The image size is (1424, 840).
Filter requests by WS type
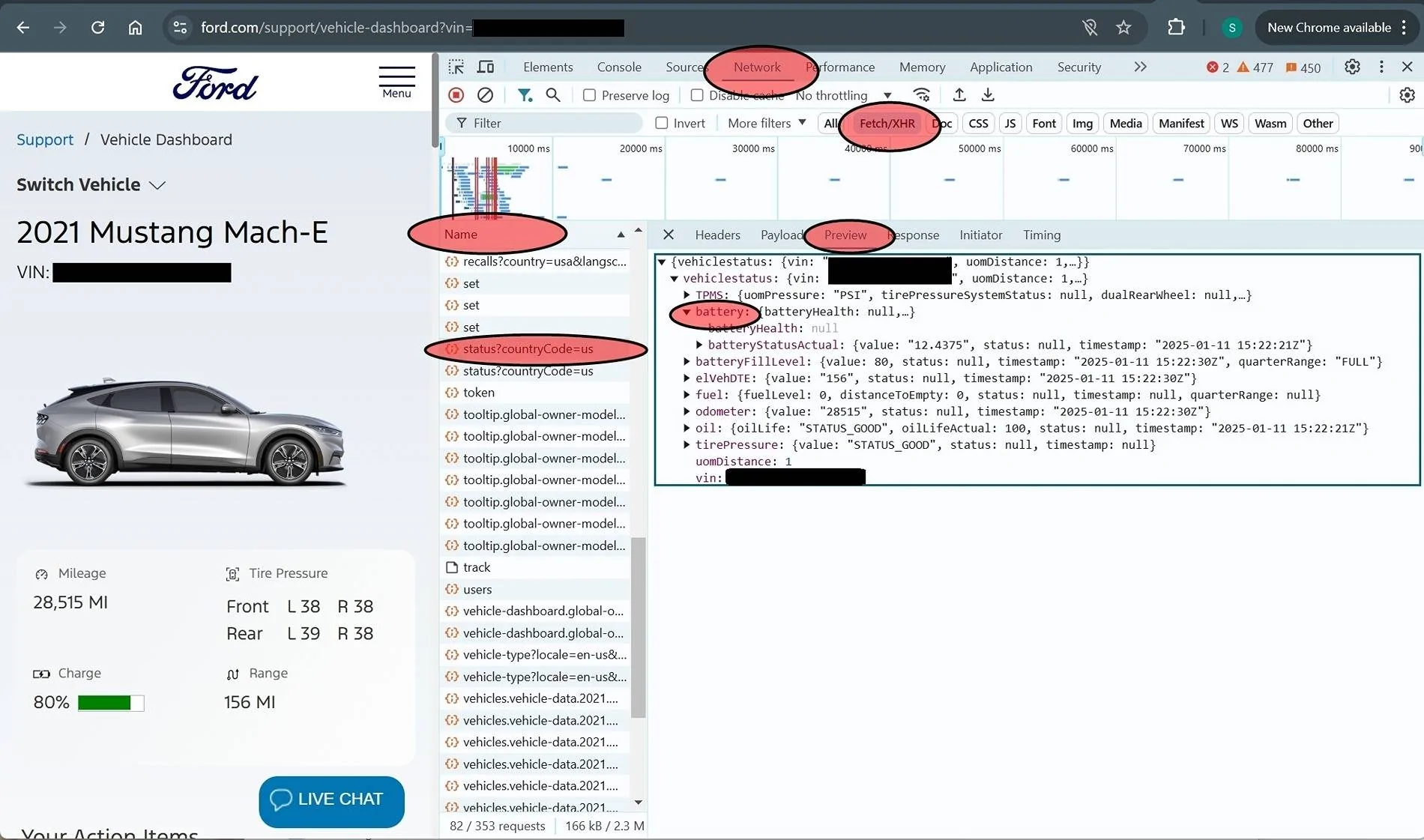pyautogui.click(x=1229, y=123)
